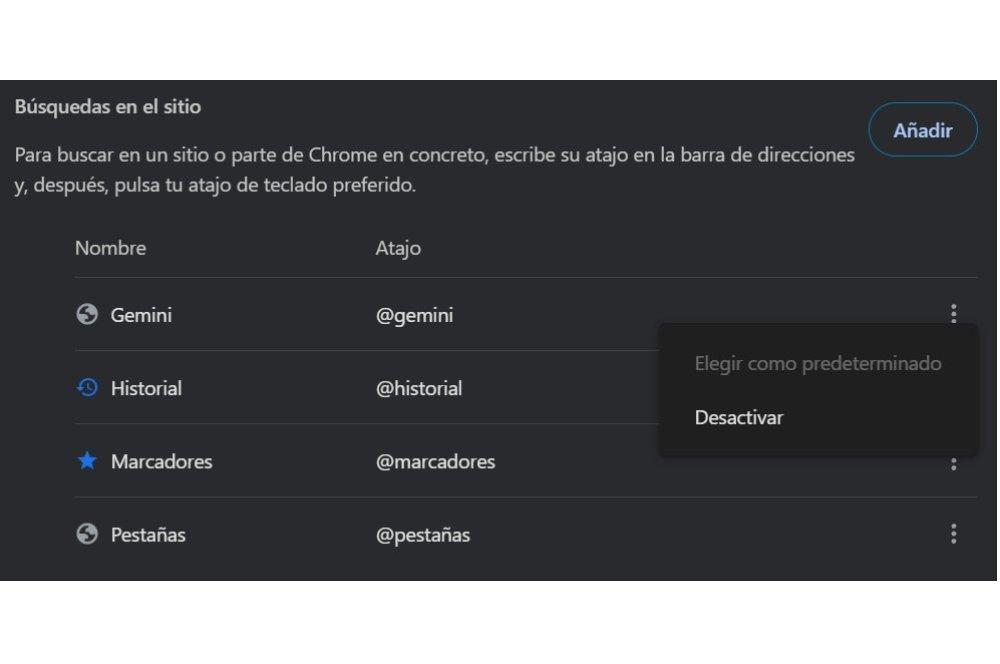Click the blue history clock icon beside Historial
The image size is (1000, 664).
[89, 388]
